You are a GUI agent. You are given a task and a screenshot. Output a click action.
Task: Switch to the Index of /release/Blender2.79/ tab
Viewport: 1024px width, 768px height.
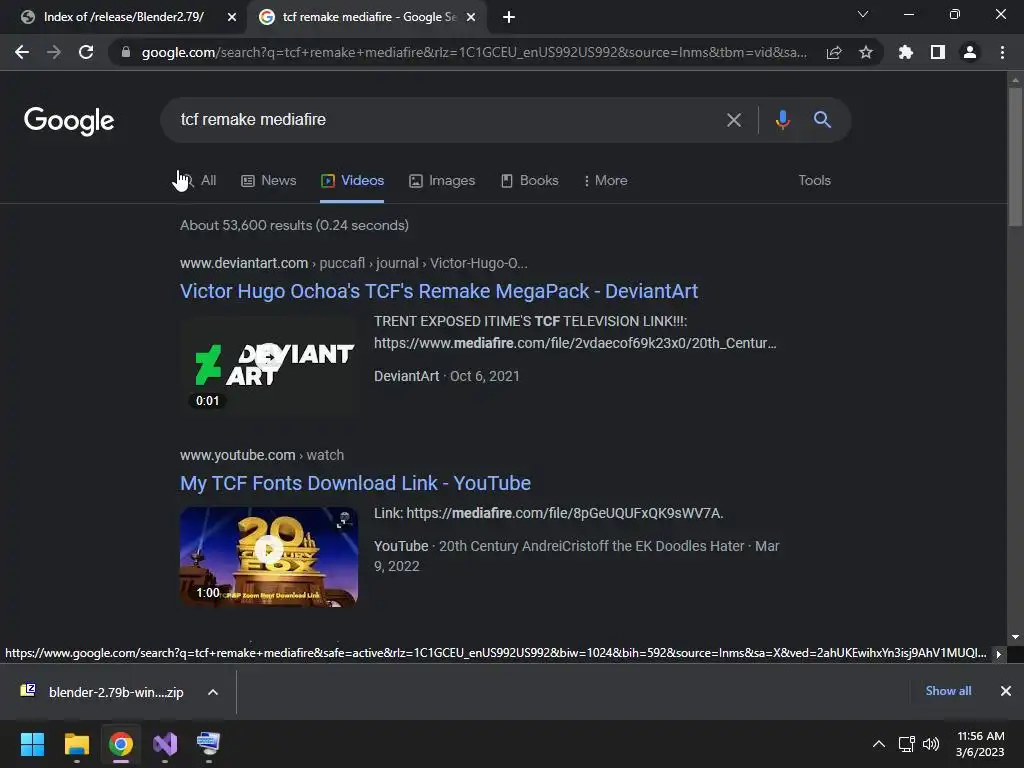tap(123, 17)
